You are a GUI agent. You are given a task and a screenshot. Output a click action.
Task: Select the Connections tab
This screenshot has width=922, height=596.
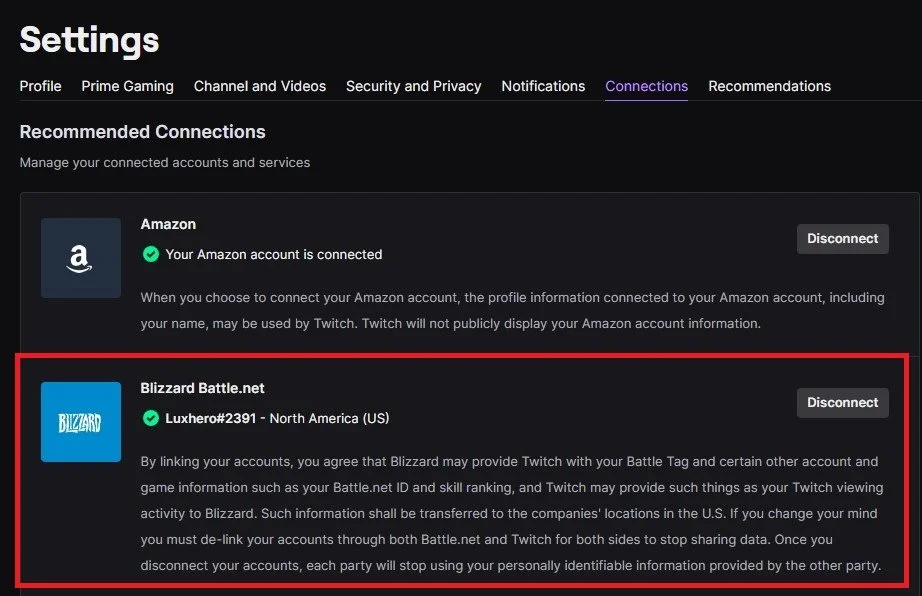[x=647, y=86]
